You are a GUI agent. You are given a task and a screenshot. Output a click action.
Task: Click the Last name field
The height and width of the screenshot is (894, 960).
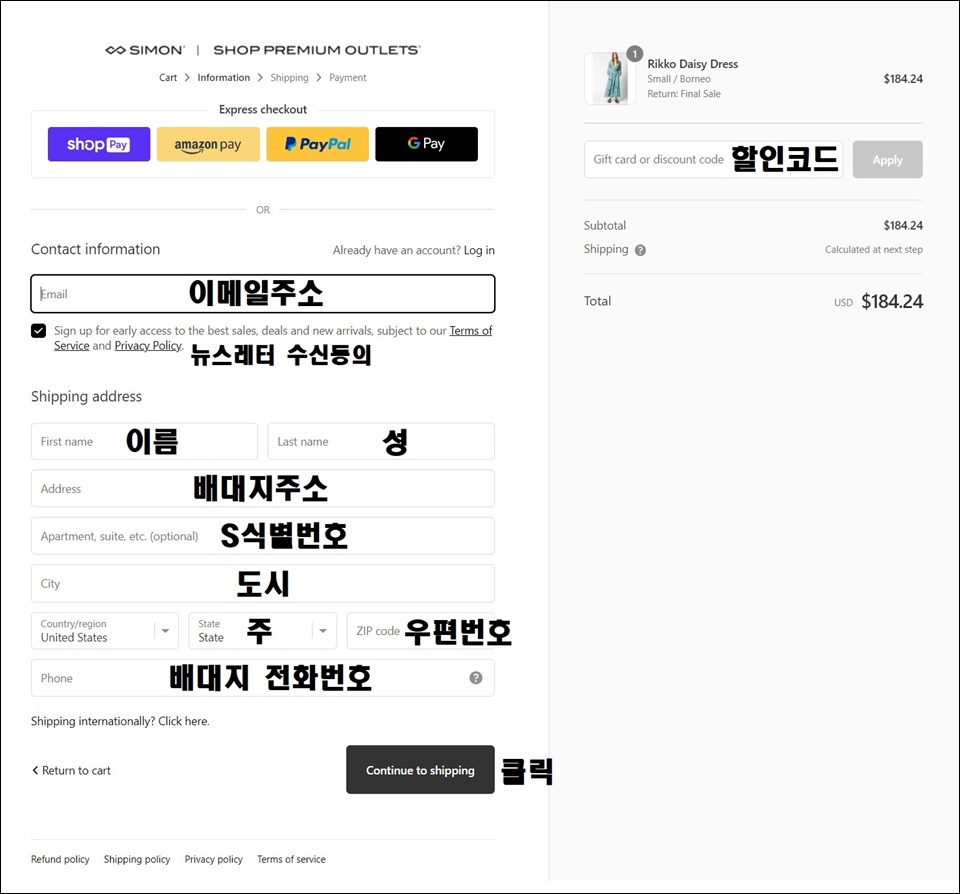[381, 441]
